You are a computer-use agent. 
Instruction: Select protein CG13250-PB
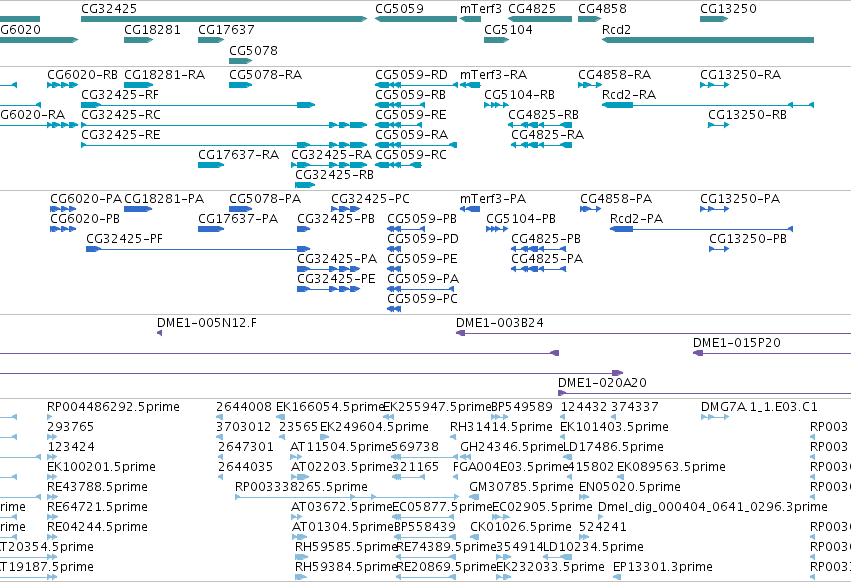[x=748, y=239]
